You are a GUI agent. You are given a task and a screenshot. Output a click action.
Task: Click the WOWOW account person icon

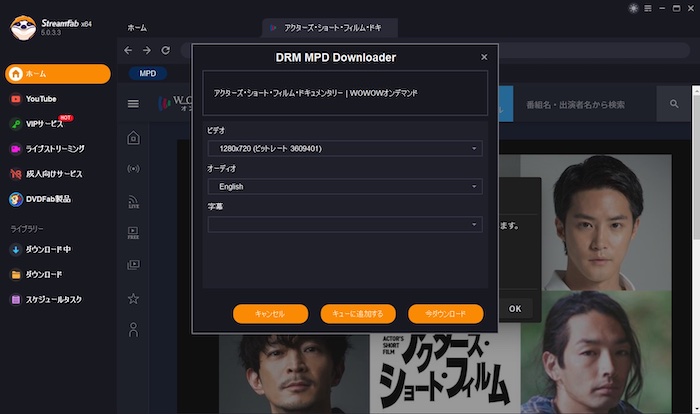point(133,330)
